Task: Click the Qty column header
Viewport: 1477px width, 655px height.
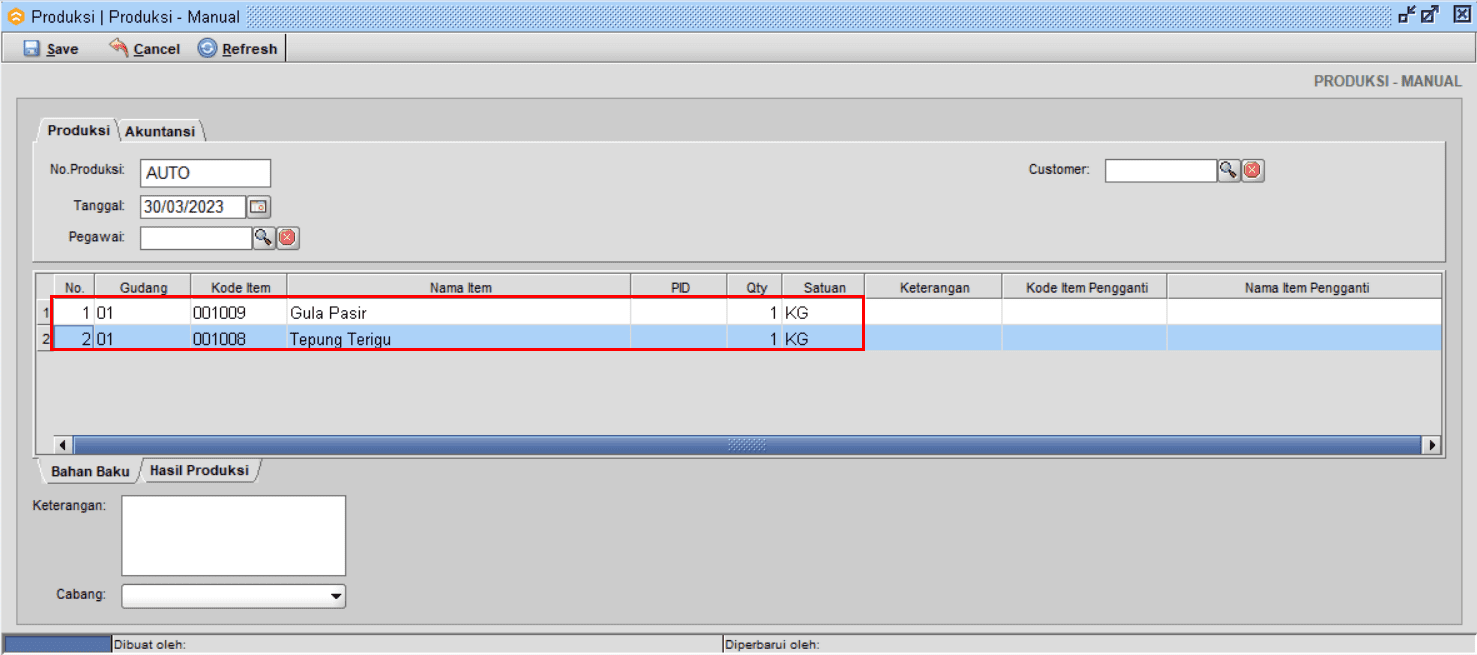Action: (x=756, y=287)
